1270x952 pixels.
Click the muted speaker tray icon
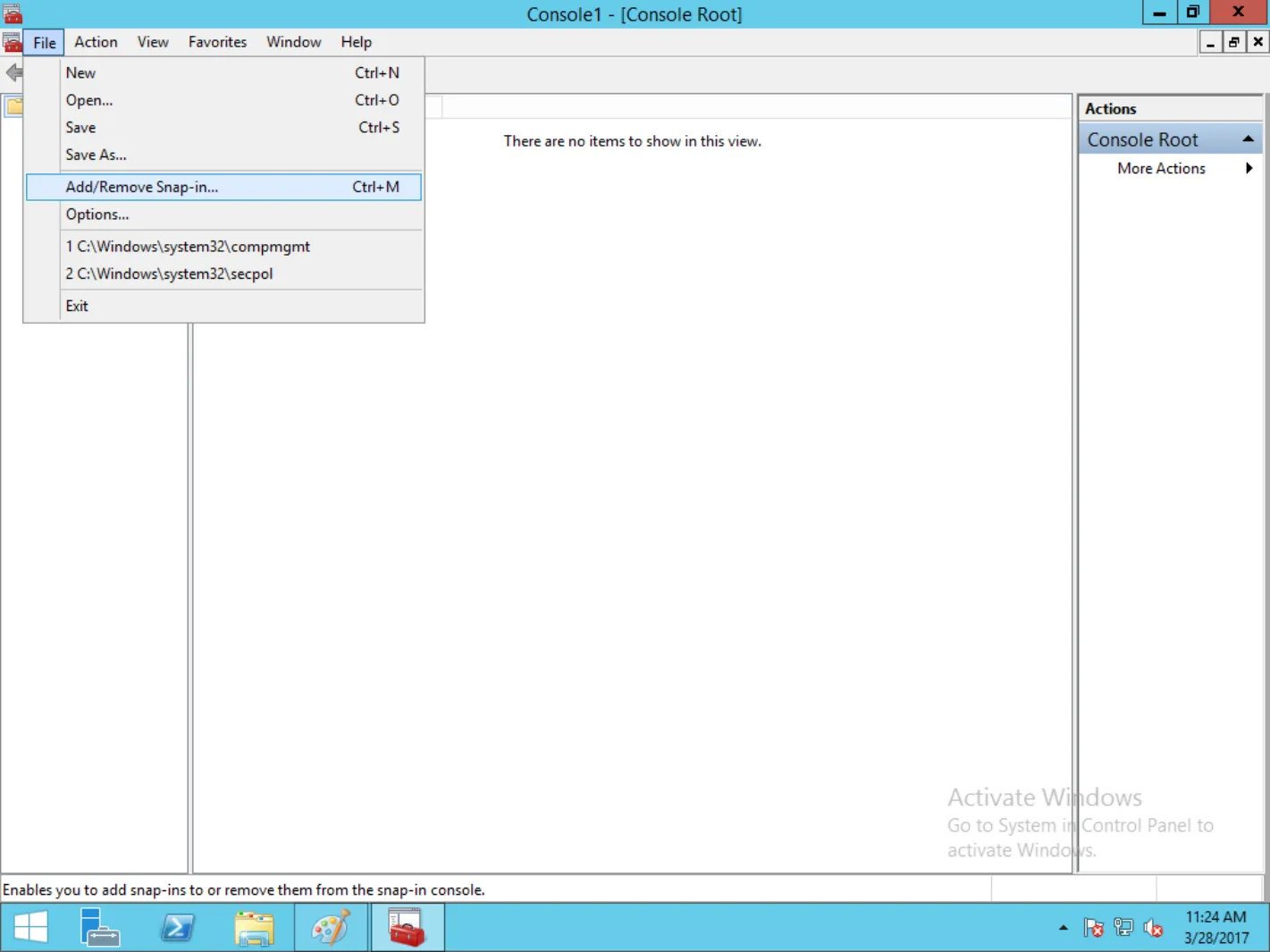[x=1153, y=928]
